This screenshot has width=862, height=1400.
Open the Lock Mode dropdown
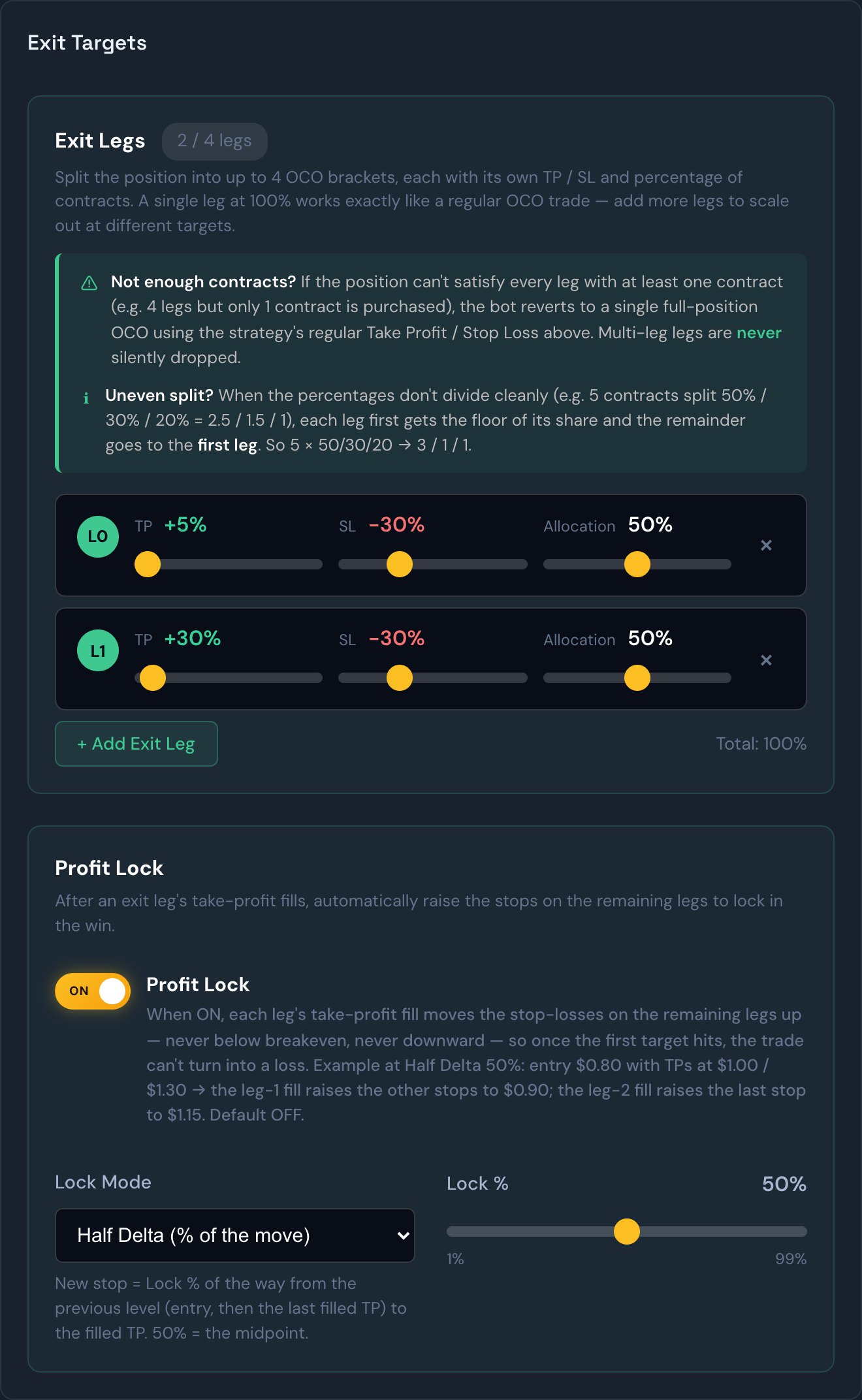pos(235,1235)
